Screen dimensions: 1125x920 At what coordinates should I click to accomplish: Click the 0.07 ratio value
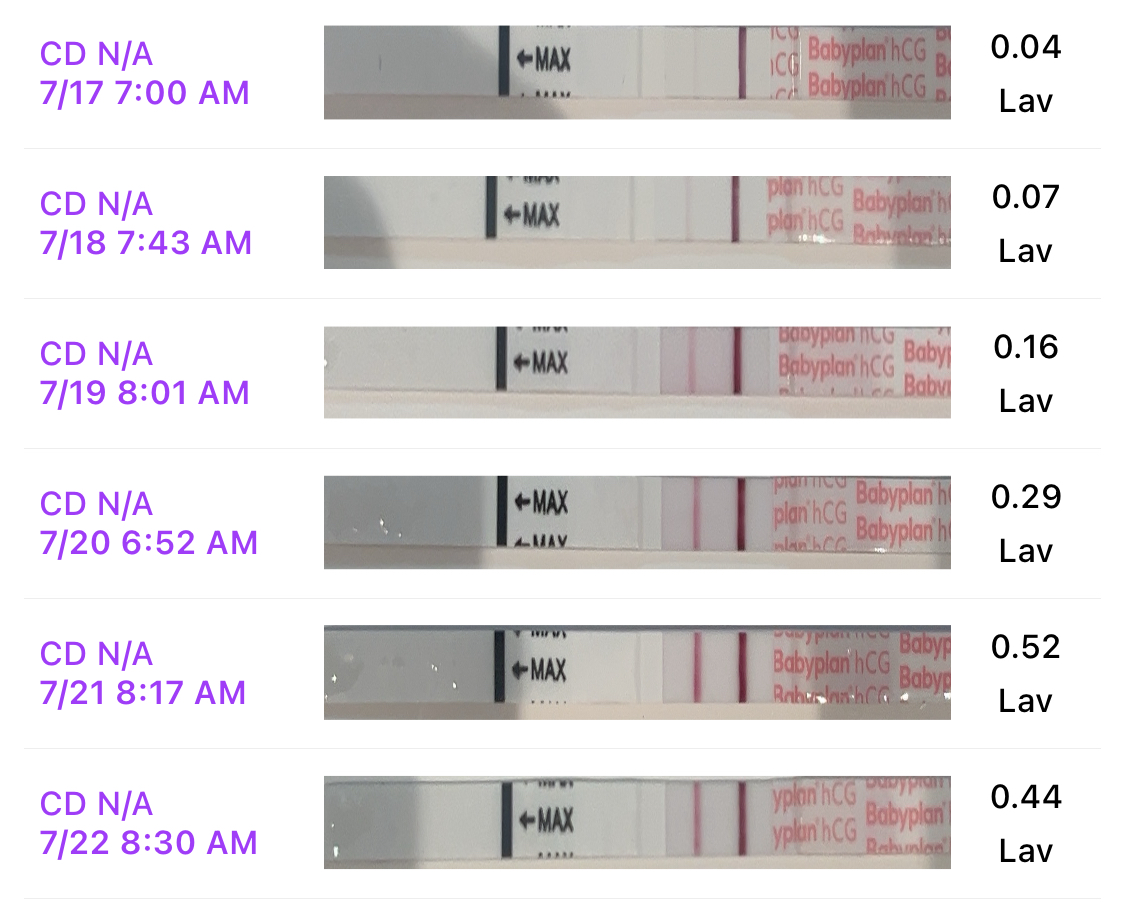[1025, 197]
